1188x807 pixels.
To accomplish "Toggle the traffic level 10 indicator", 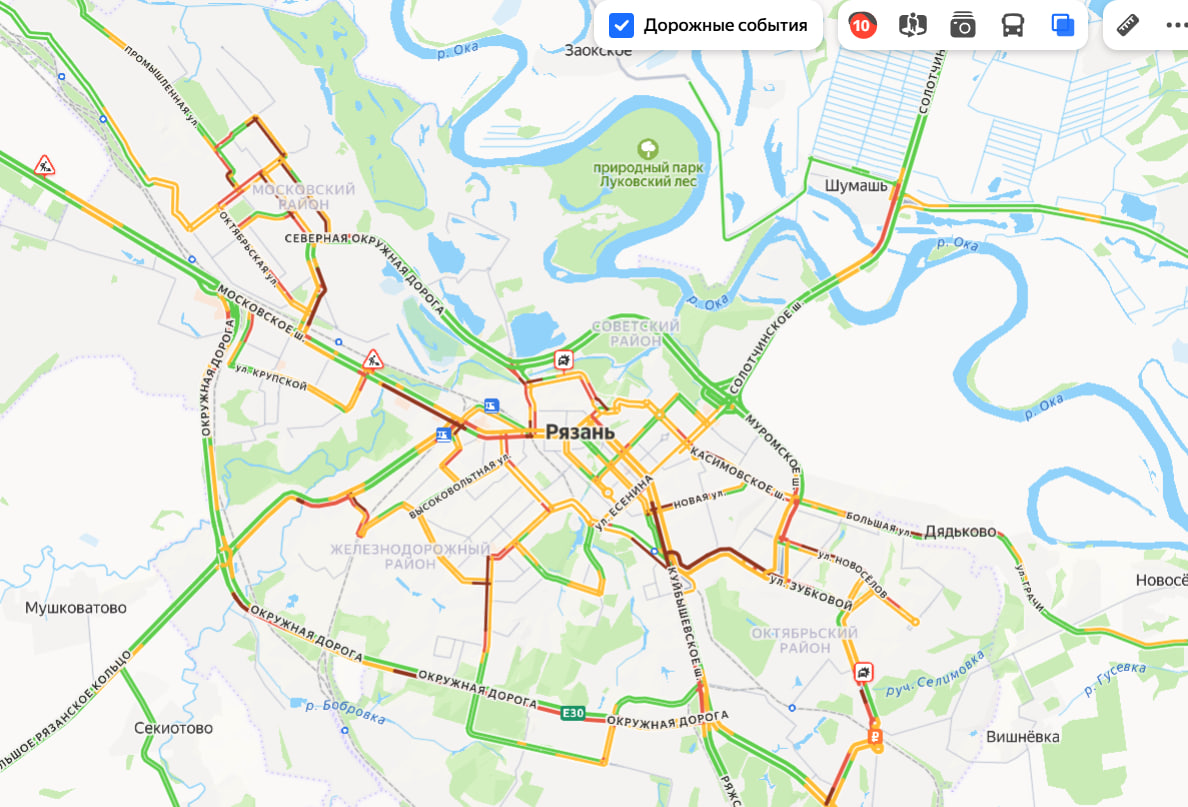I will coord(861,26).
